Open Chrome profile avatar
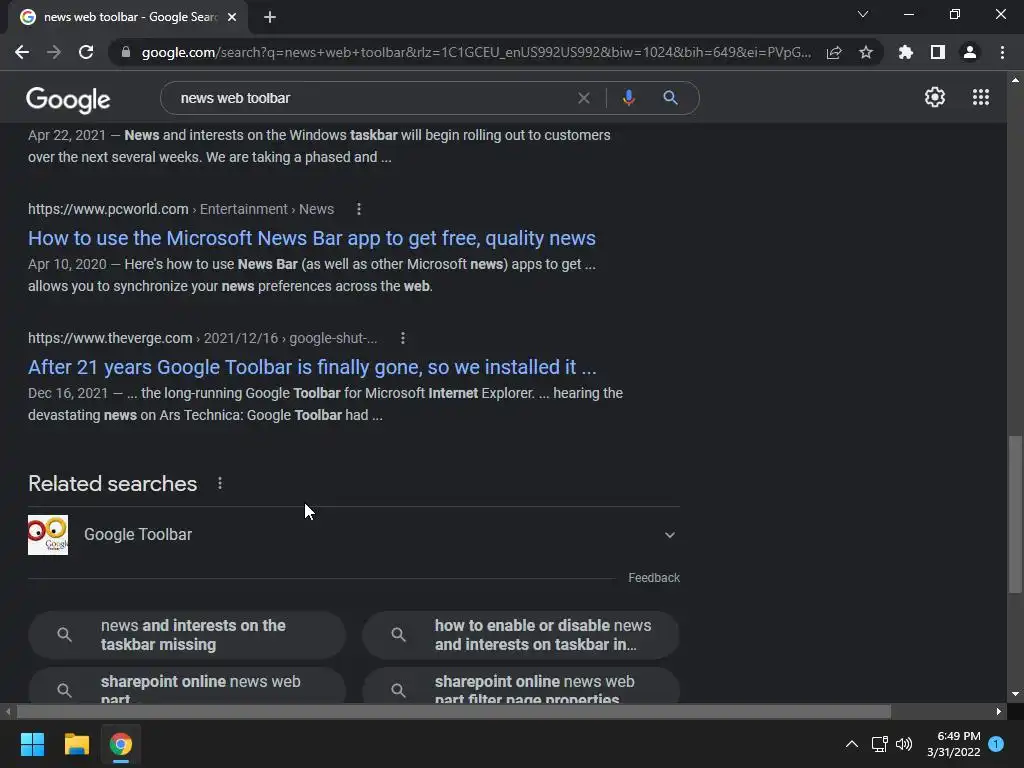 (970, 52)
